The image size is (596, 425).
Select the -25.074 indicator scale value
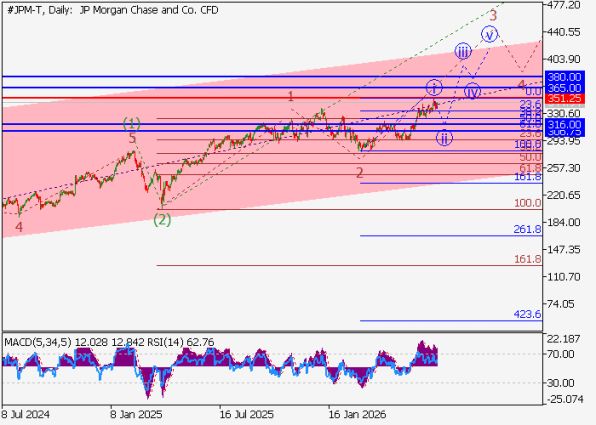click(564, 399)
